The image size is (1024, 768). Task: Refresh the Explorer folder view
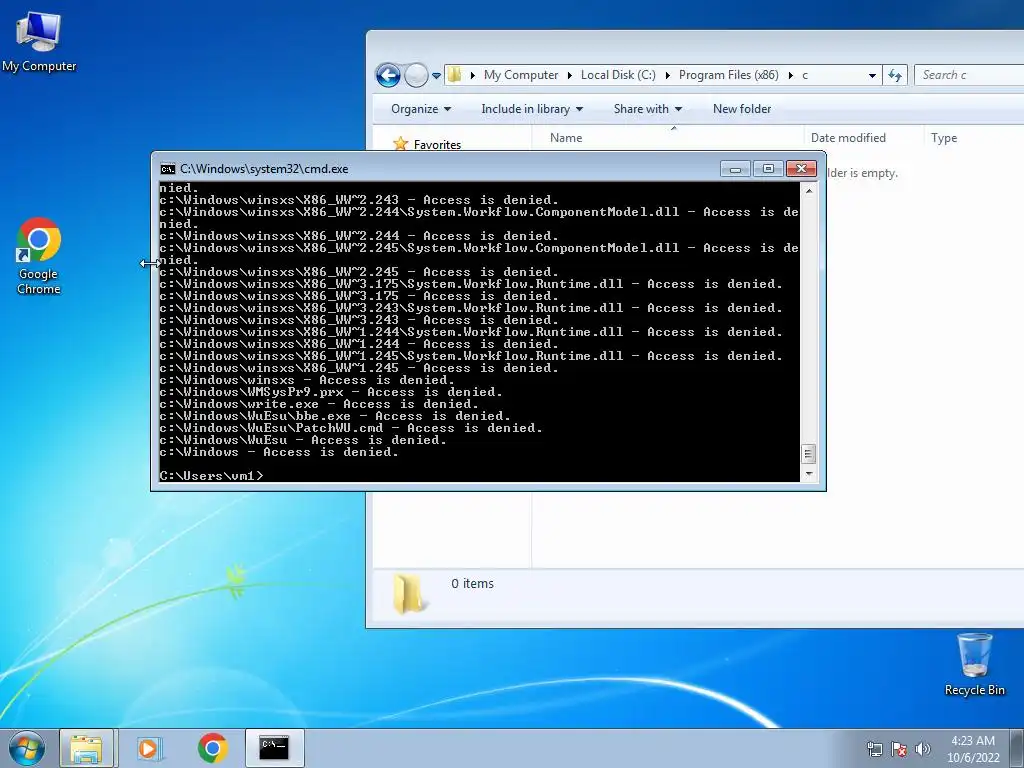[895, 75]
